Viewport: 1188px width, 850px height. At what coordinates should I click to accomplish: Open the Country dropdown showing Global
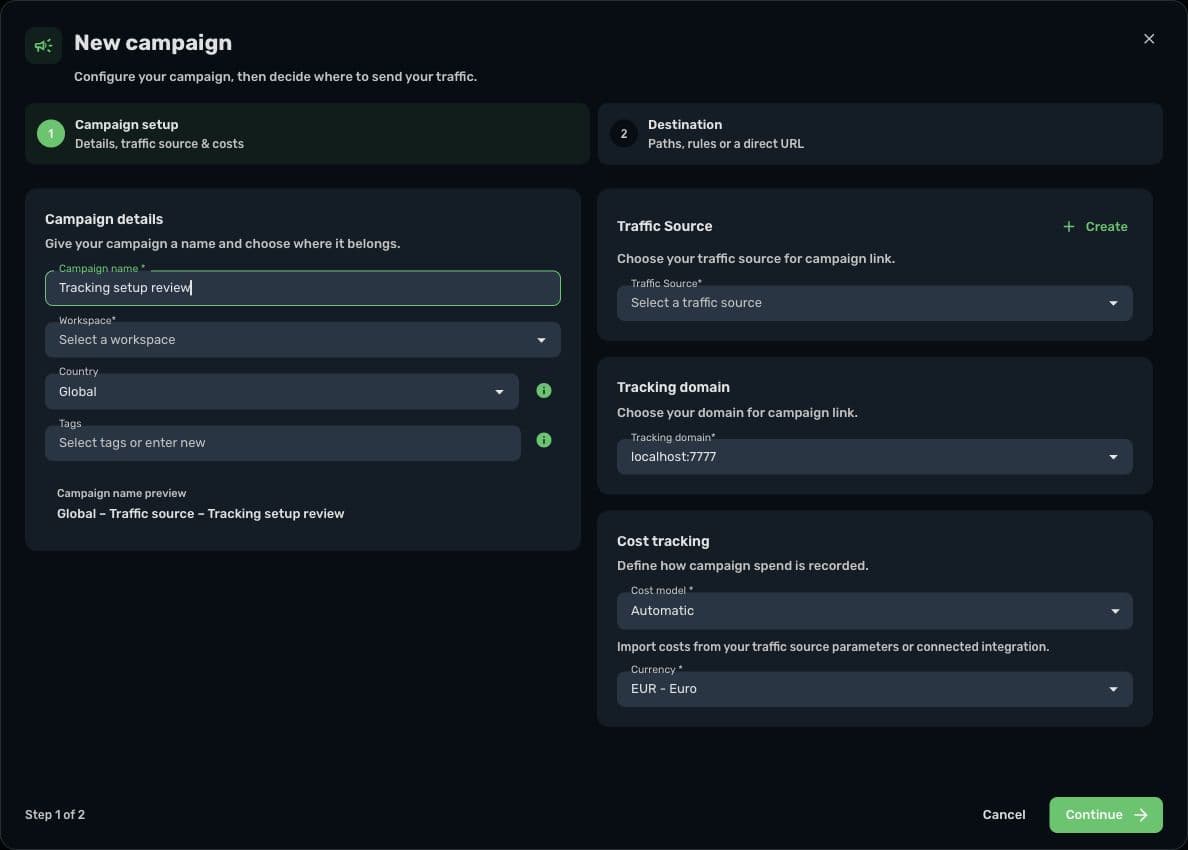(x=282, y=392)
